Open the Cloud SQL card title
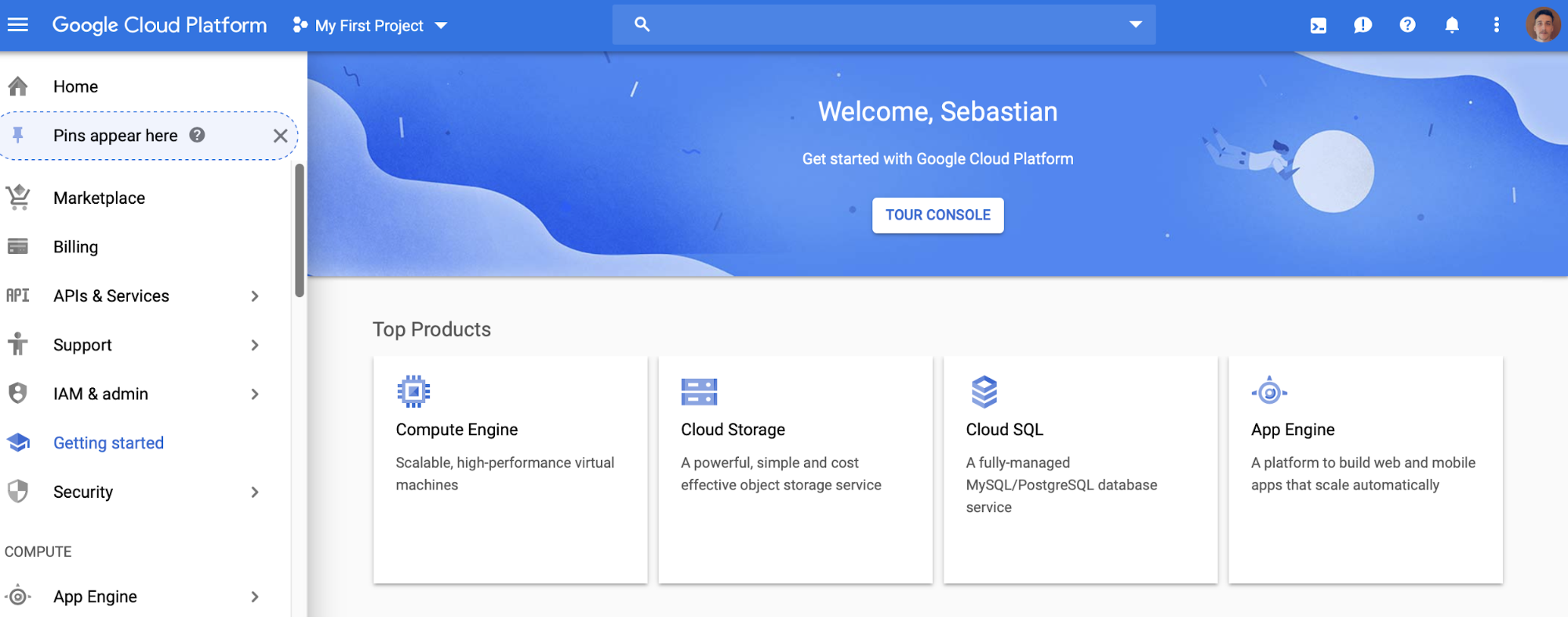Screen dimensions: 1568x617 pyautogui.click(x=1004, y=430)
